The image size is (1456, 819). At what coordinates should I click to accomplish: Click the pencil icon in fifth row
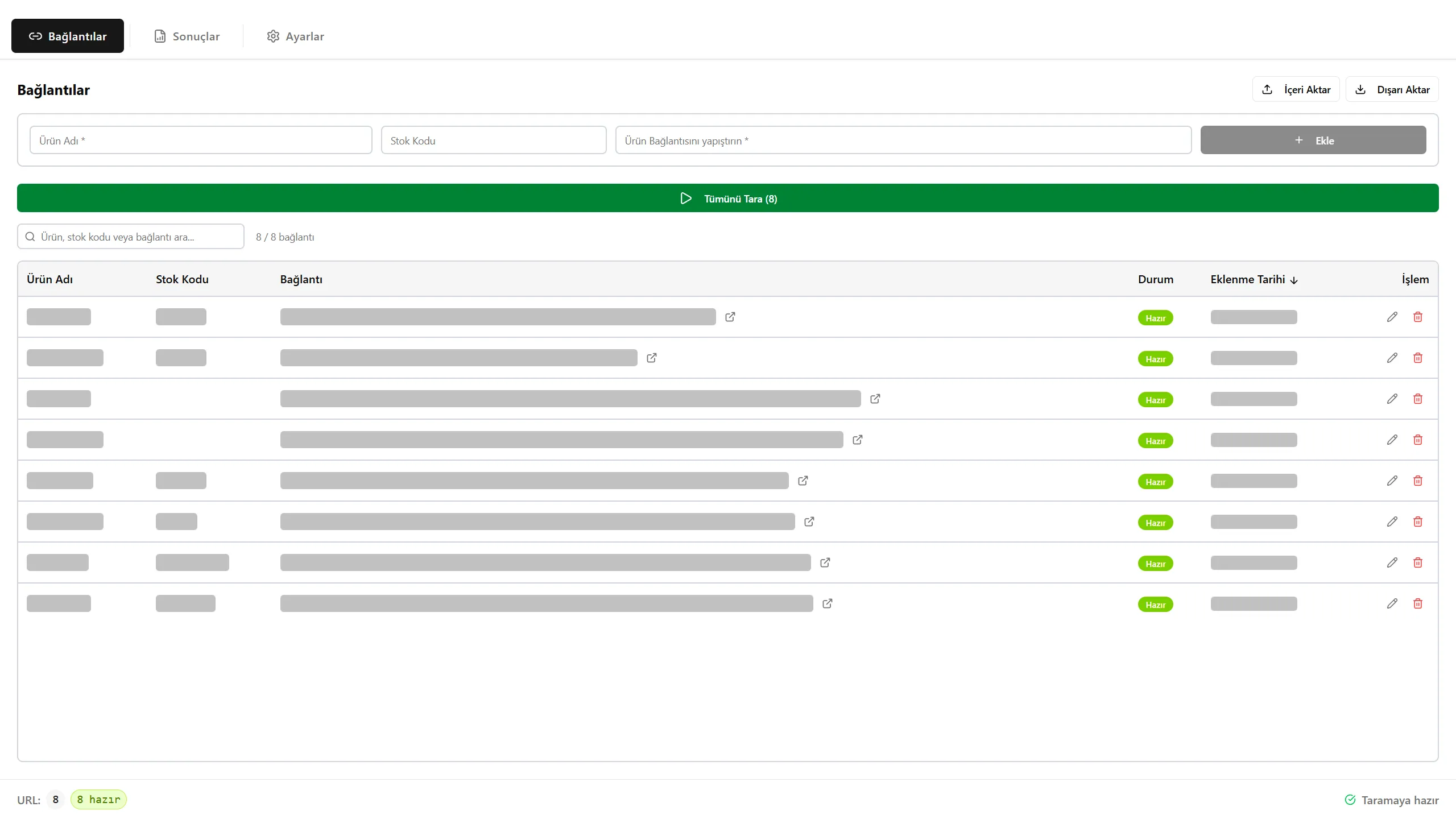click(x=1392, y=481)
